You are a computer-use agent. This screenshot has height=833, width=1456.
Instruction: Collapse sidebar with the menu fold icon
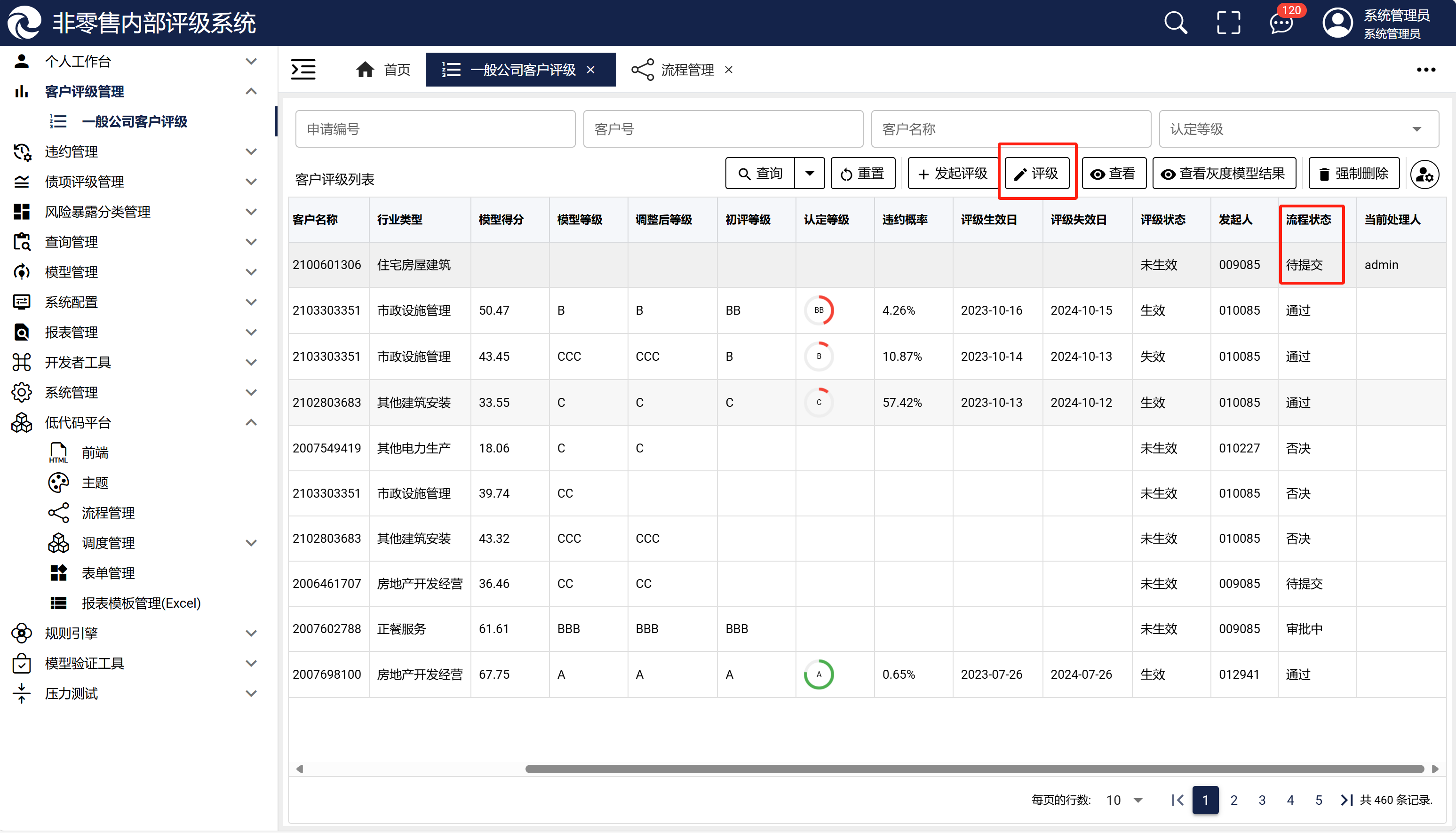tap(303, 70)
